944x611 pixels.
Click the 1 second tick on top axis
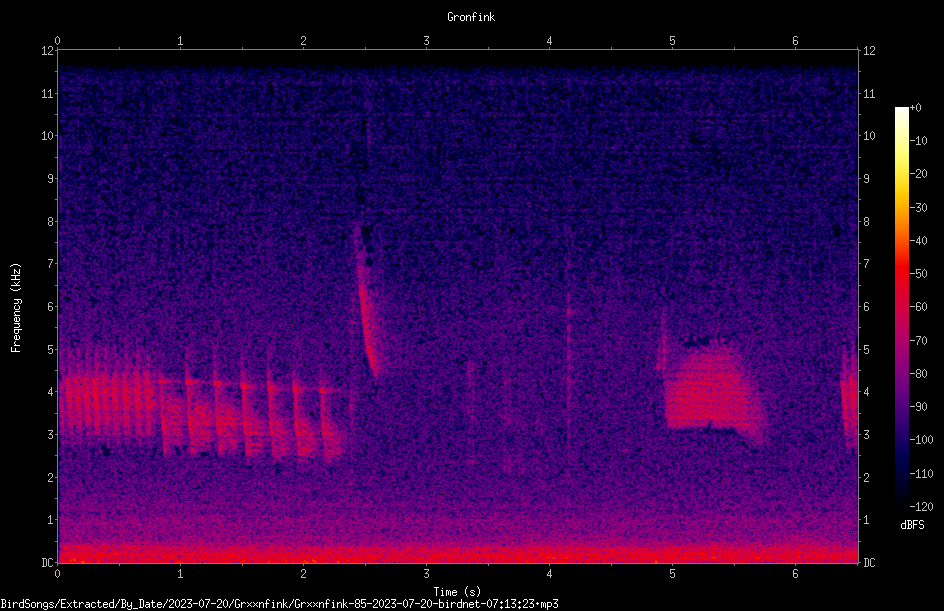pos(180,41)
